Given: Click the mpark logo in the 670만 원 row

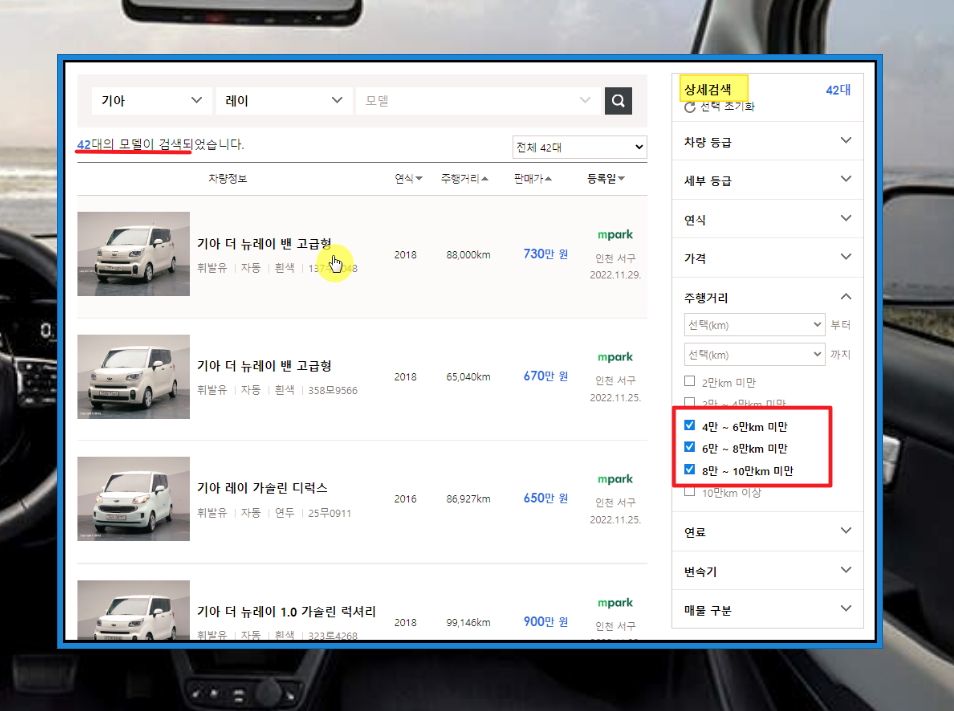Looking at the screenshot, I should tap(615, 357).
